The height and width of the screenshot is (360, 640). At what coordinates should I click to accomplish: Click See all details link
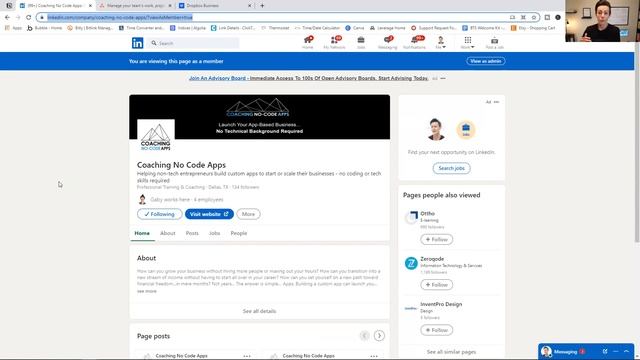[x=260, y=311]
